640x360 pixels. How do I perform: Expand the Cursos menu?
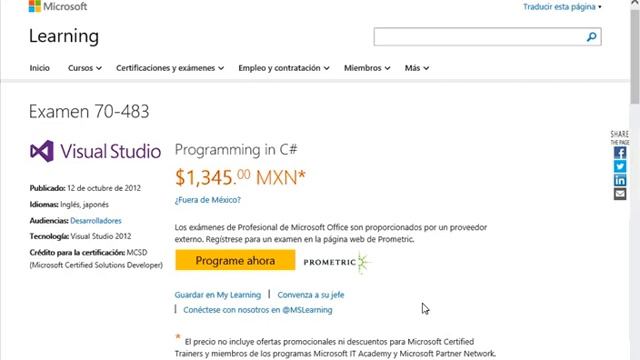click(x=85, y=68)
